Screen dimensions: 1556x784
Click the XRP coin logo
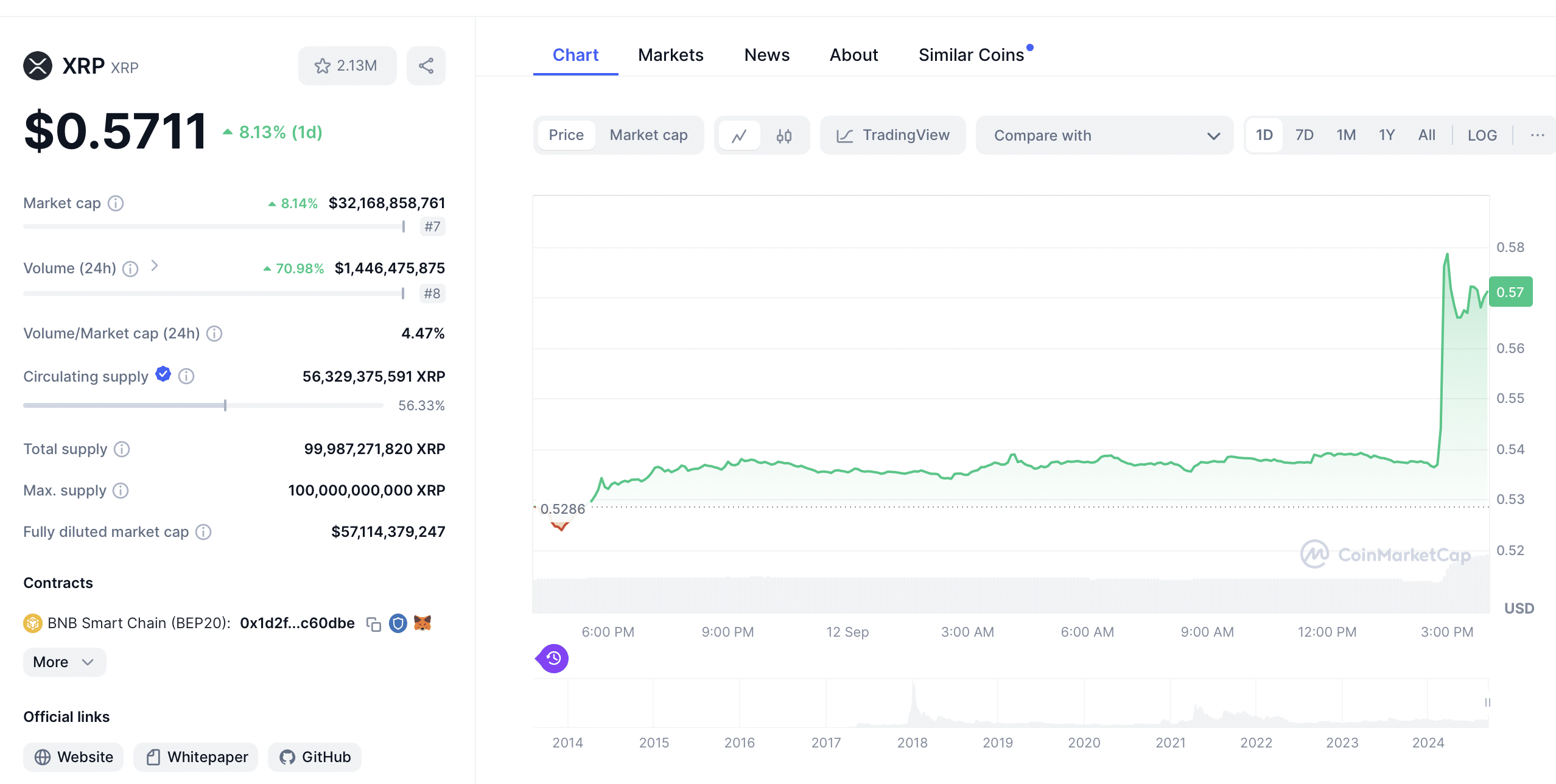38,66
